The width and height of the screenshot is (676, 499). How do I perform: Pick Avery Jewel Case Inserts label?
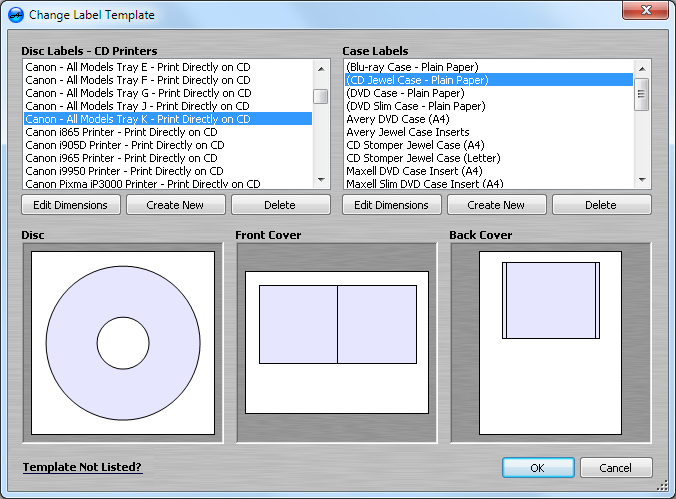click(489, 132)
